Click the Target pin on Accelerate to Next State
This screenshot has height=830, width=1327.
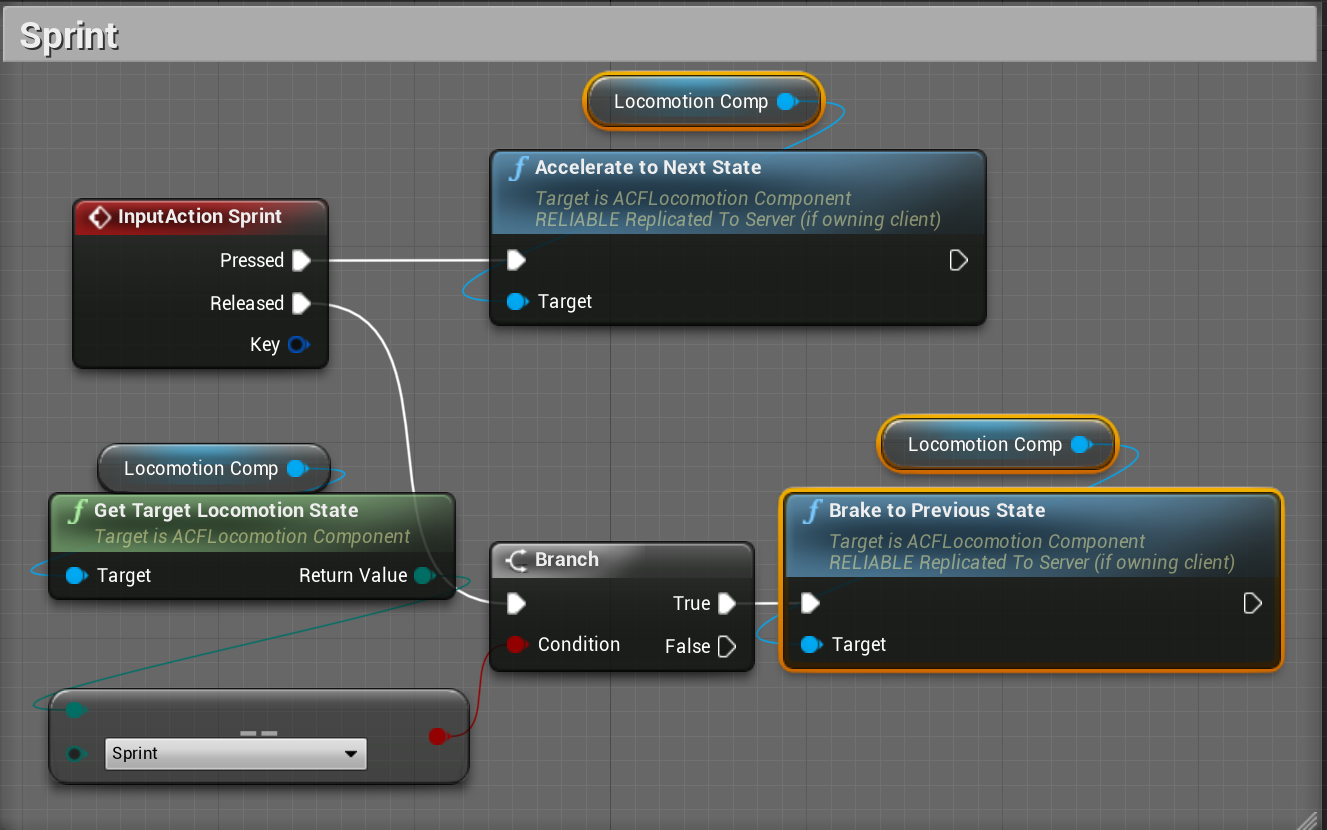517,301
